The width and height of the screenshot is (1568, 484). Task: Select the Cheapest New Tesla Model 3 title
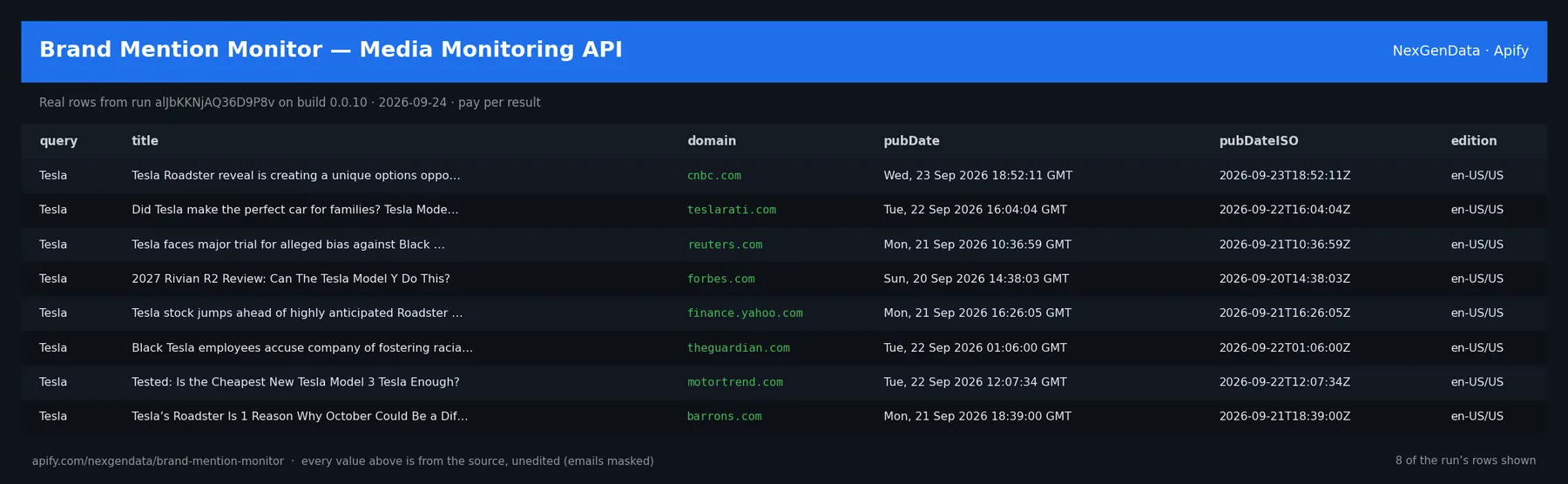(x=295, y=381)
